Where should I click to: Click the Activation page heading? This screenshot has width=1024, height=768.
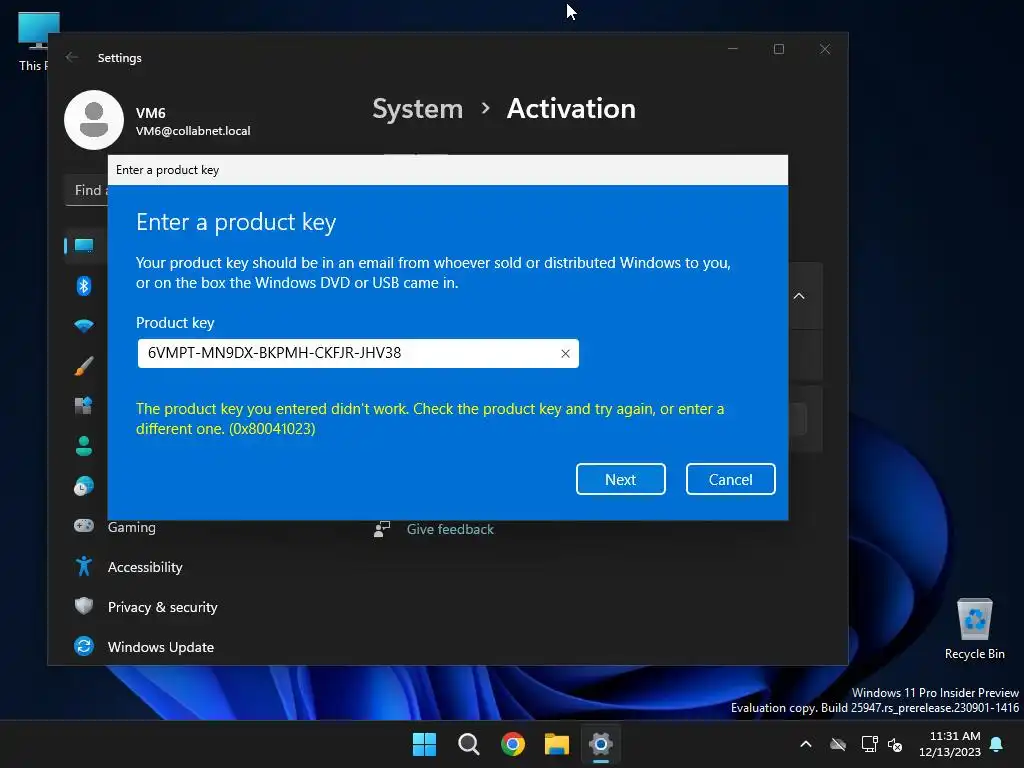tap(571, 109)
